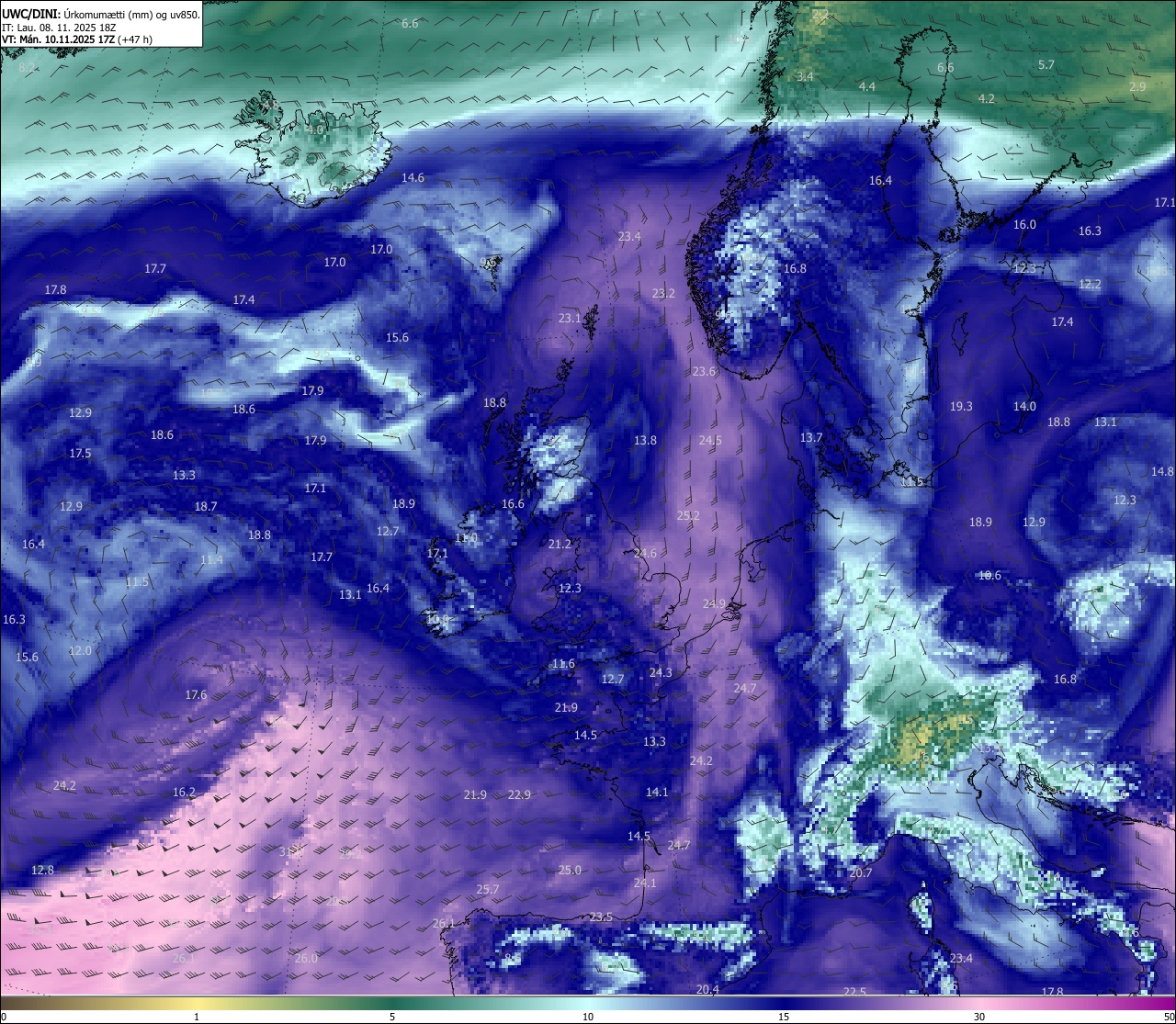This screenshot has width=1176, height=1024.
Task: Click the 14.1 value over western France
Action: 657,792
